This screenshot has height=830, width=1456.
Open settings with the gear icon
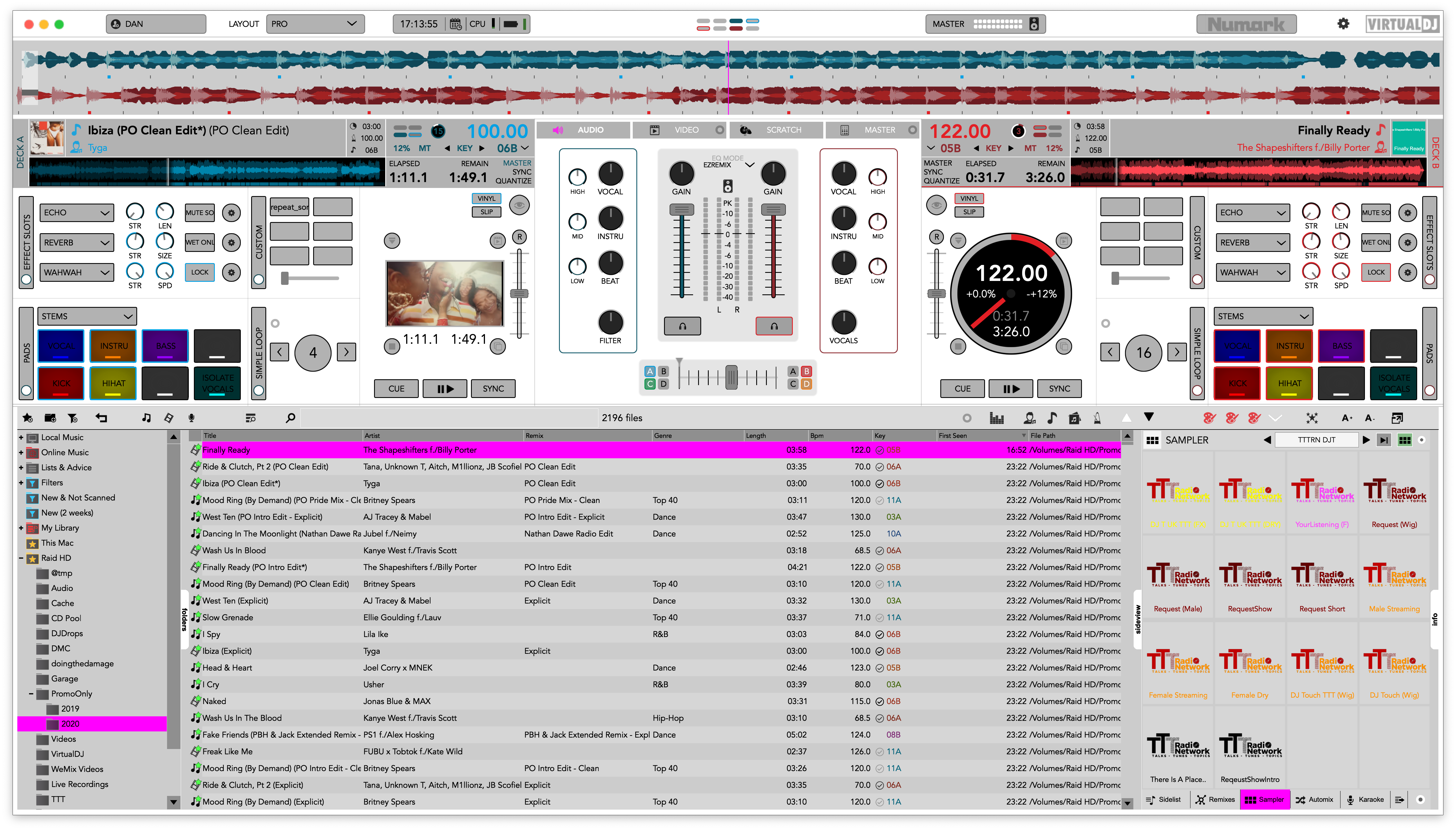pyautogui.click(x=1343, y=24)
